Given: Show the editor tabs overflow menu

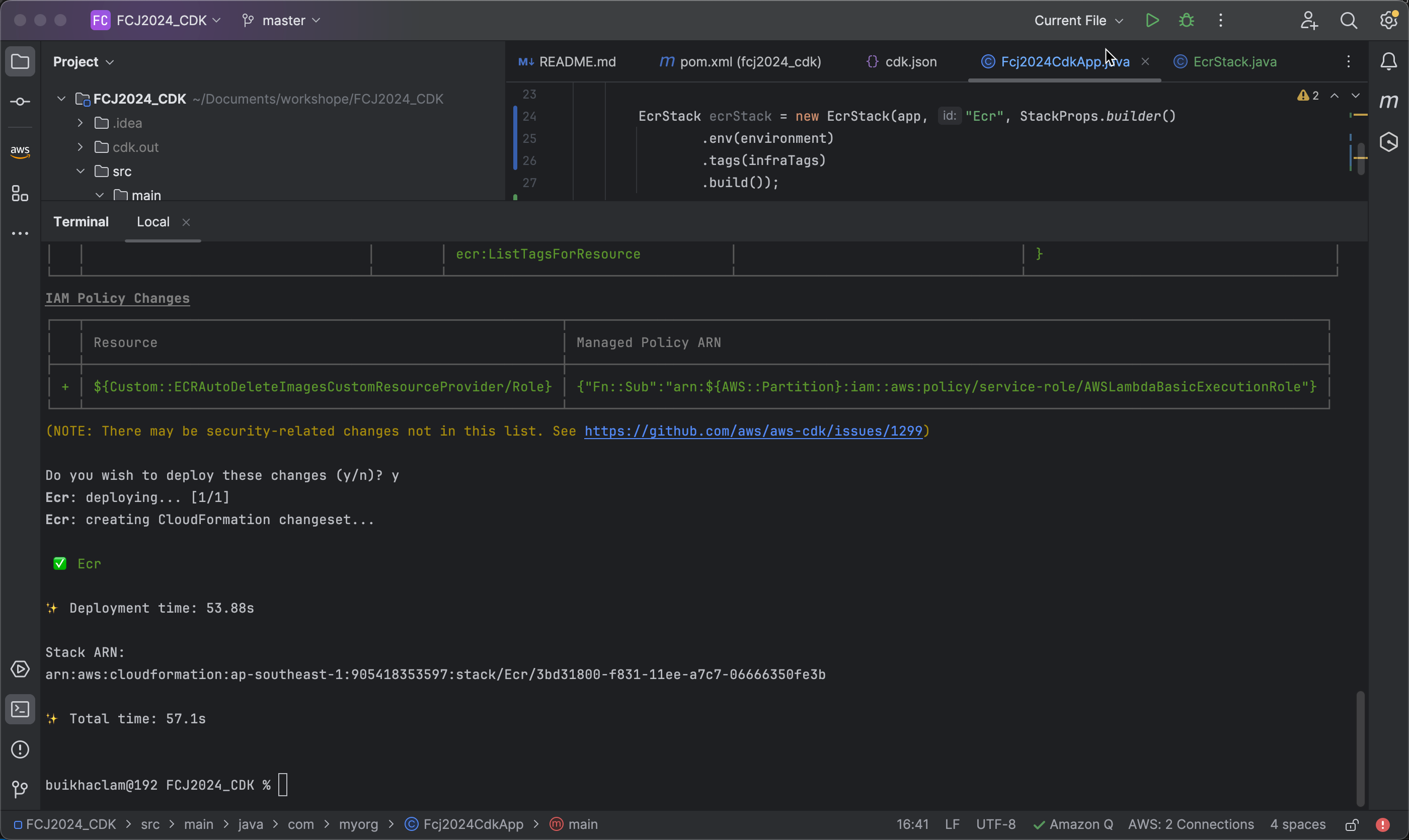Looking at the screenshot, I should [1349, 61].
